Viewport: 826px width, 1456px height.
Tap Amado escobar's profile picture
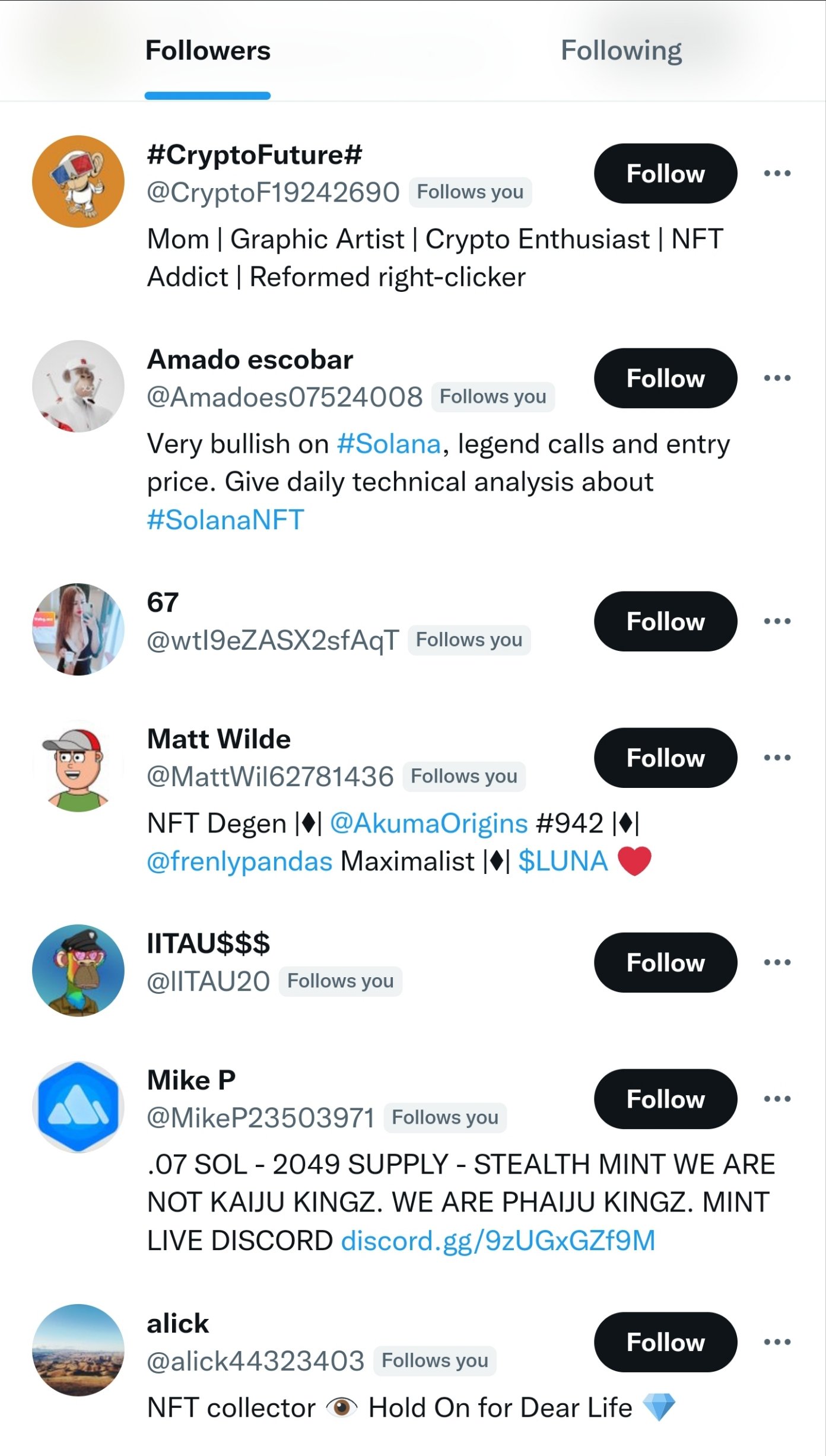[78, 386]
